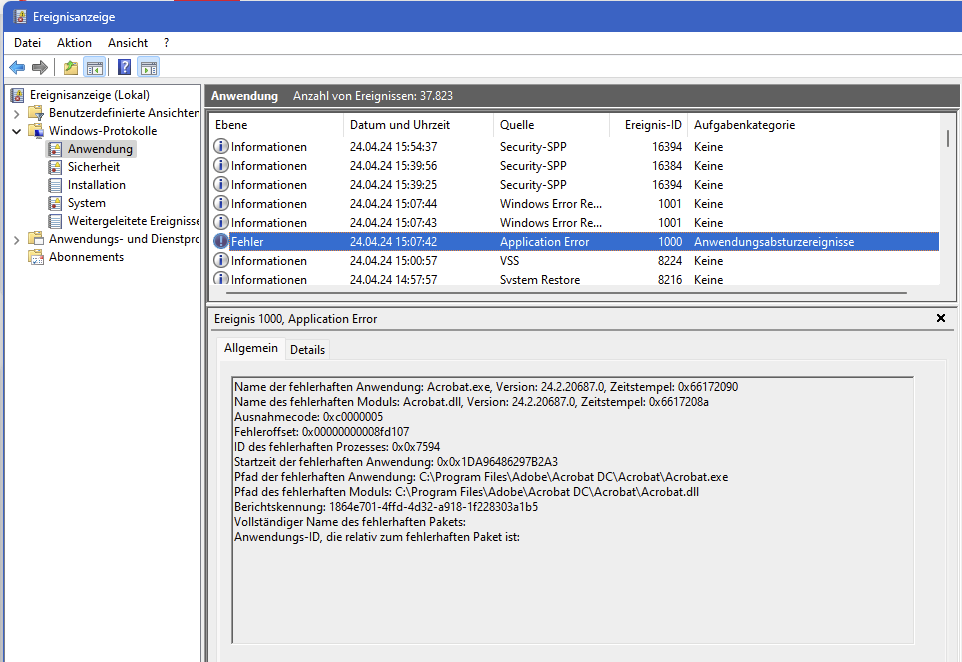Click the folder up-one-level toolbar icon
This screenshot has height=662, width=962.
[x=70, y=68]
